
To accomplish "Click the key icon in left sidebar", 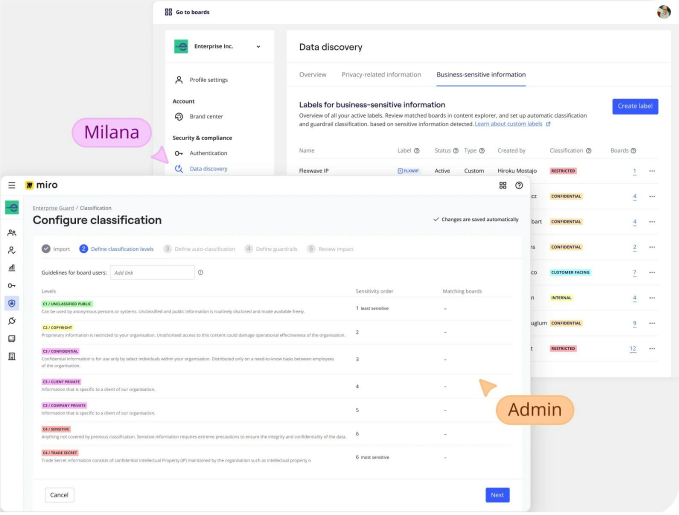I will (x=12, y=285).
